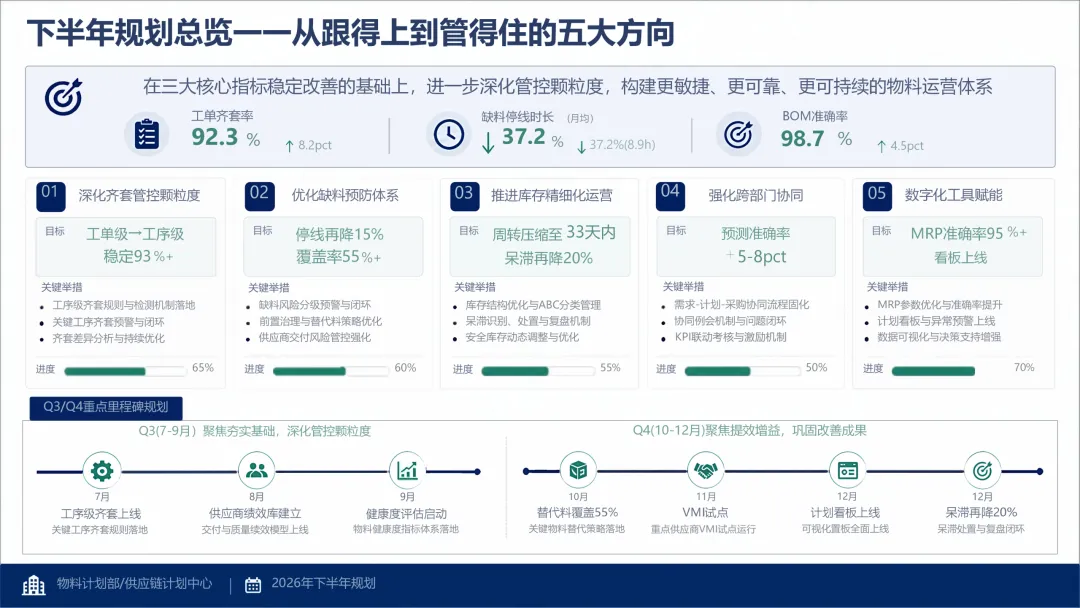Click the footer text 物料计划部/供应链计划中心

pyautogui.click(x=134, y=583)
